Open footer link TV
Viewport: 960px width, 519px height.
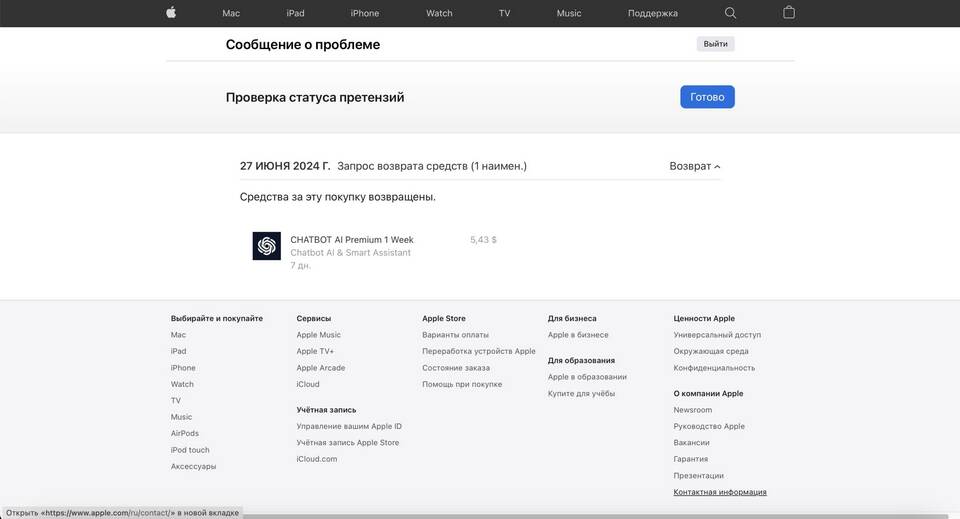(176, 401)
